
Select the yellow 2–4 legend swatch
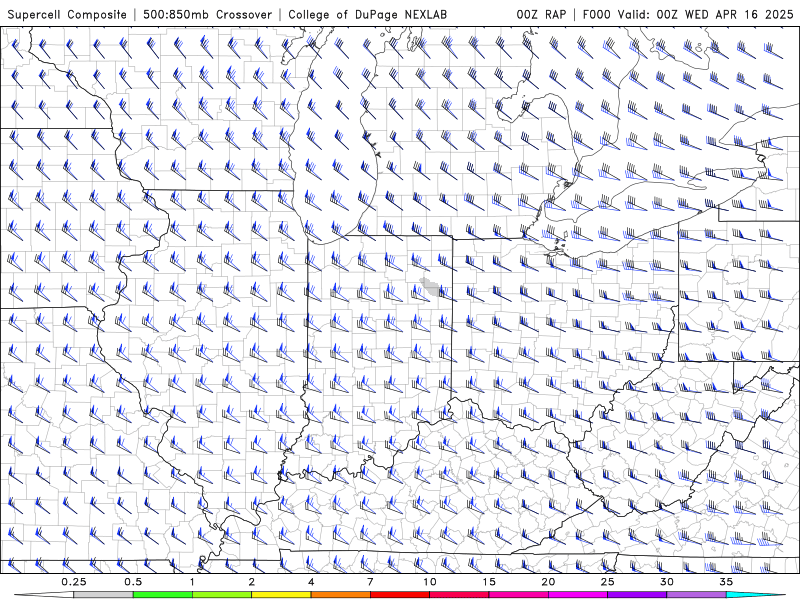click(281, 595)
